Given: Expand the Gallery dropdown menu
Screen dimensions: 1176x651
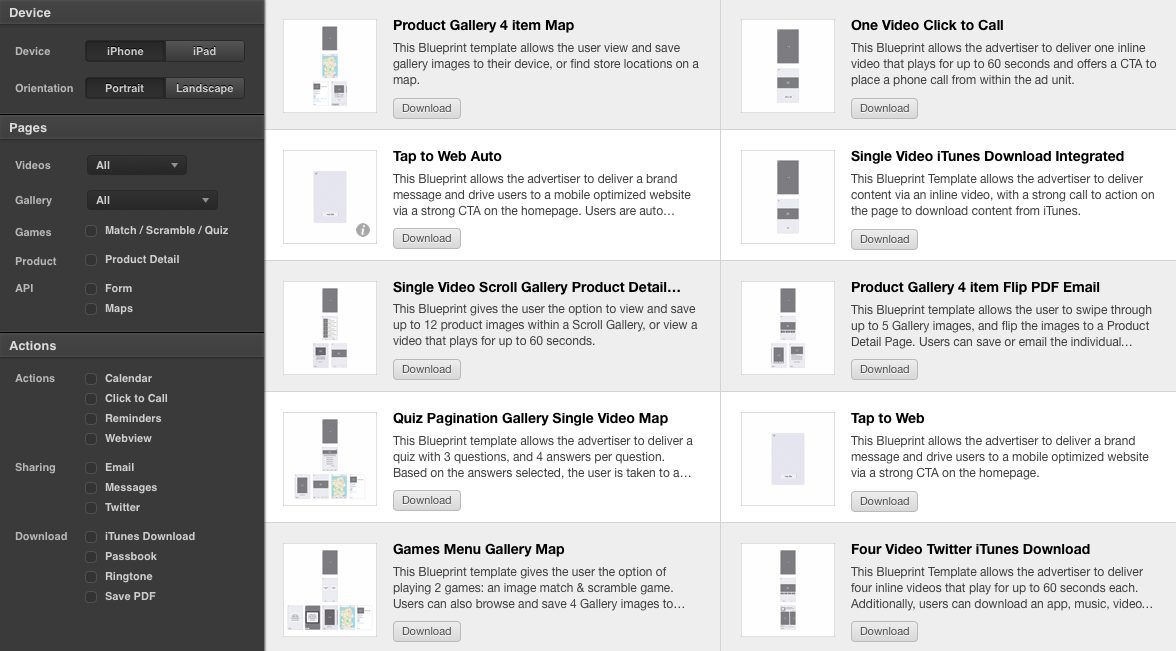Looking at the screenshot, I should coord(152,200).
